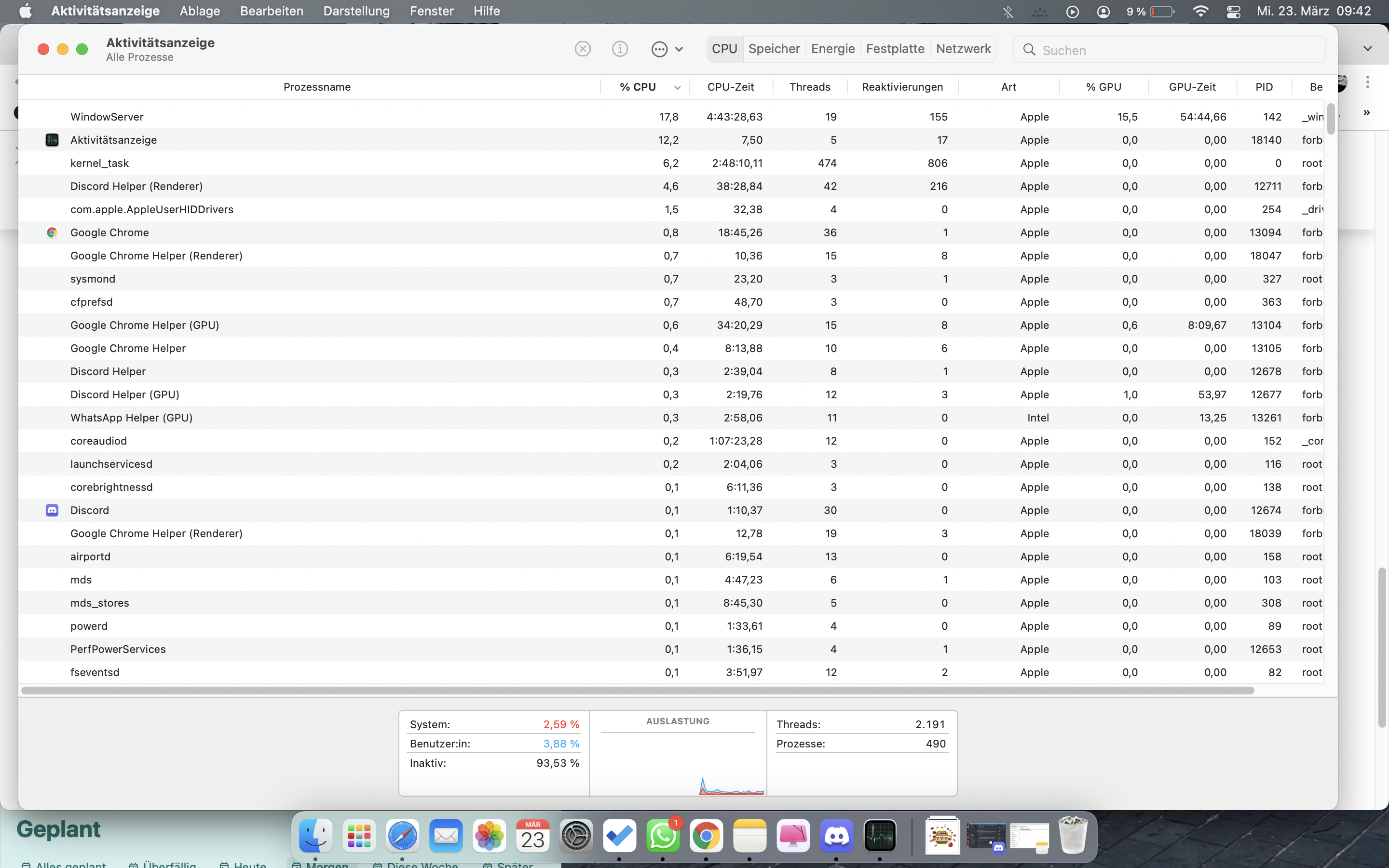Click the chevron right of search field
The height and width of the screenshot is (868, 1389).
[1367, 49]
